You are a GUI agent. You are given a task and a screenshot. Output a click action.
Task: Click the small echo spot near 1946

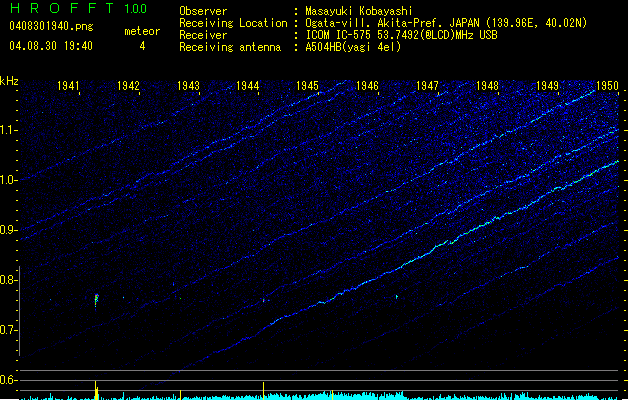point(397,297)
